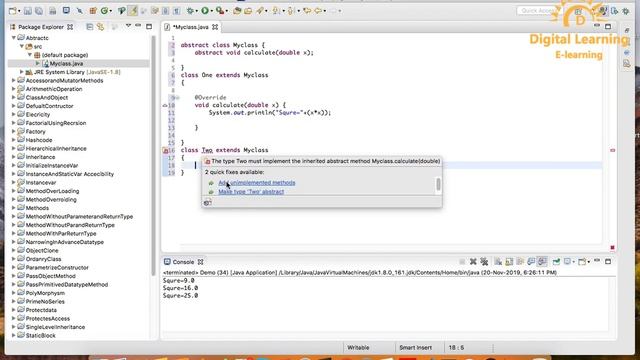The image size is (640, 360).
Task: Click Smart Insert in status bar
Action: pyautogui.click(x=416, y=348)
